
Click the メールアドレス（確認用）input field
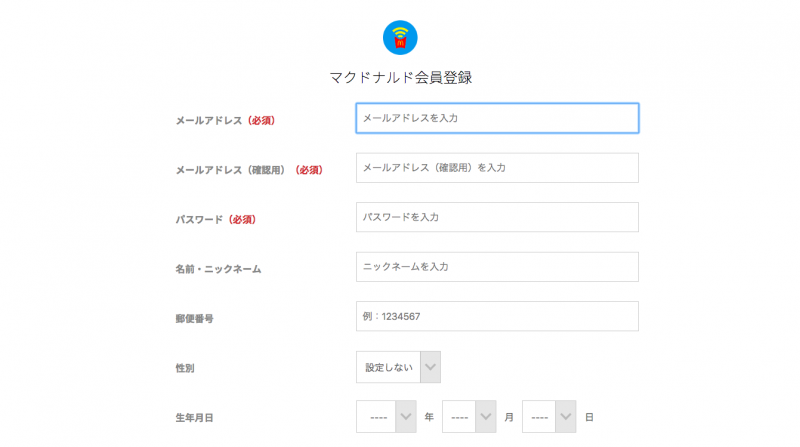point(497,167)
